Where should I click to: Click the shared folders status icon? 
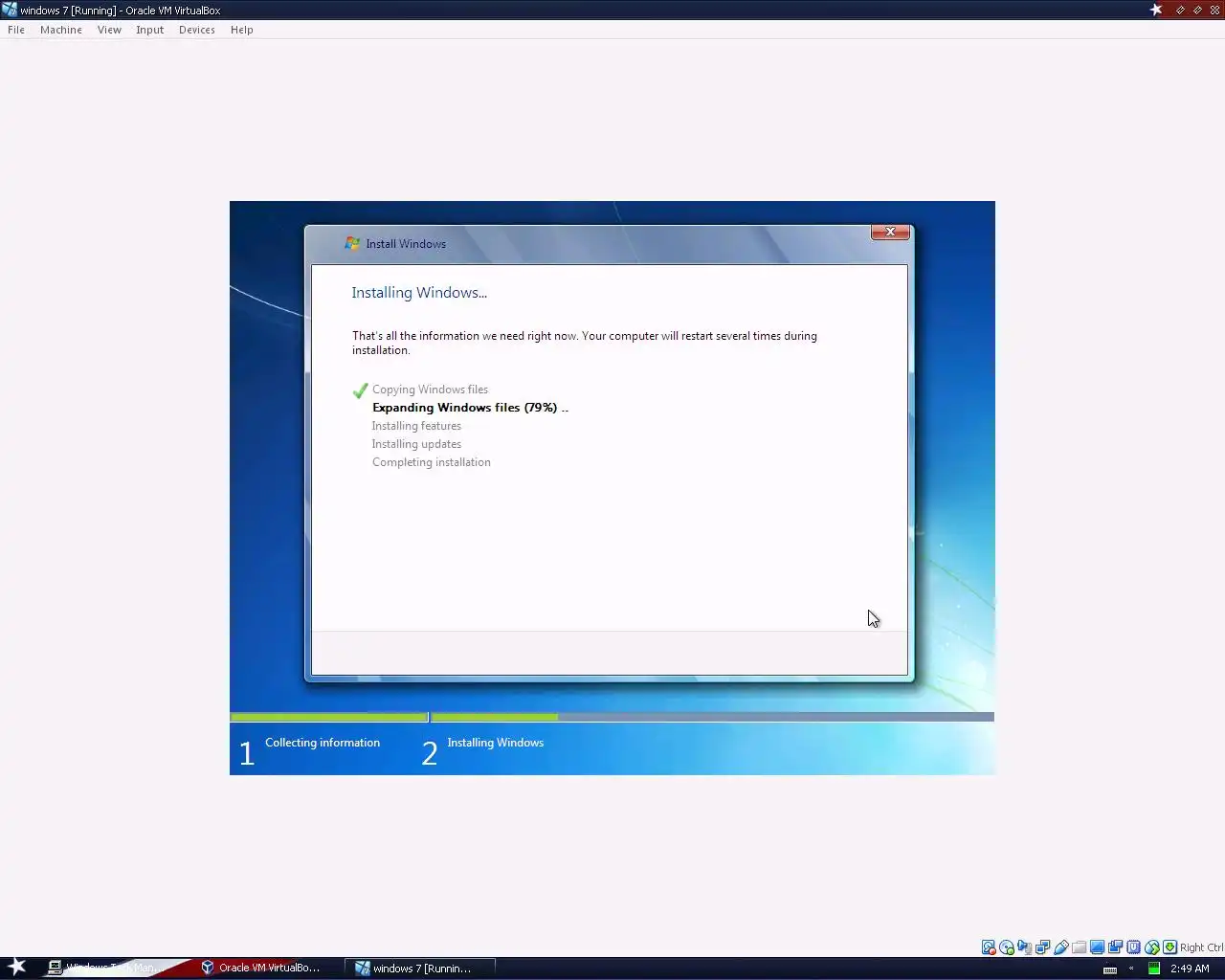click(x=1079, y=947)
